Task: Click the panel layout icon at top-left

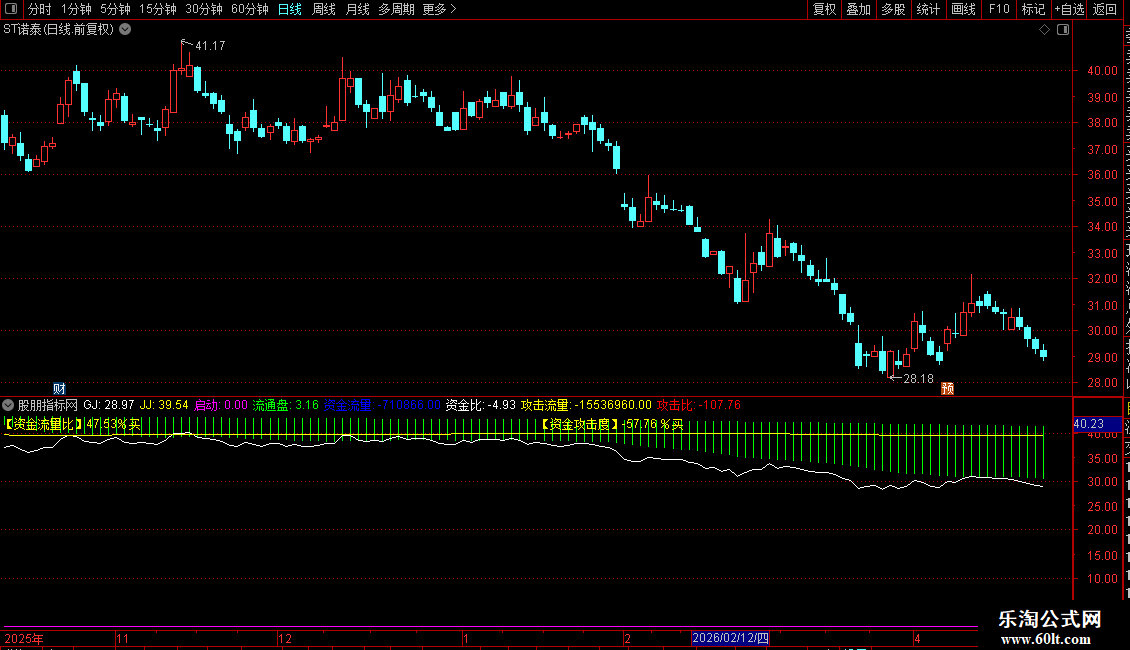Action: tap(11, 9)
